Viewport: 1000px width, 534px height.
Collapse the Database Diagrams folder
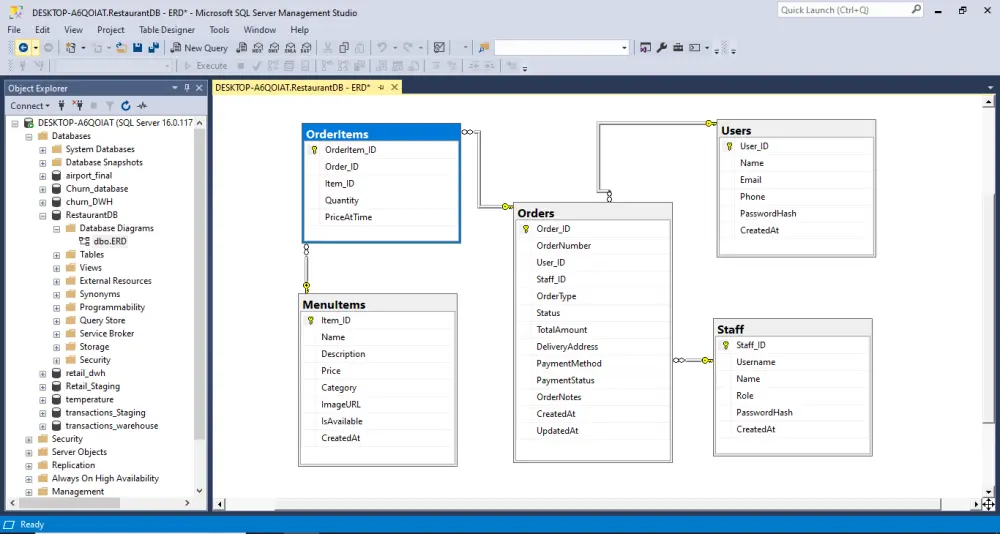(x=57, y=228)
